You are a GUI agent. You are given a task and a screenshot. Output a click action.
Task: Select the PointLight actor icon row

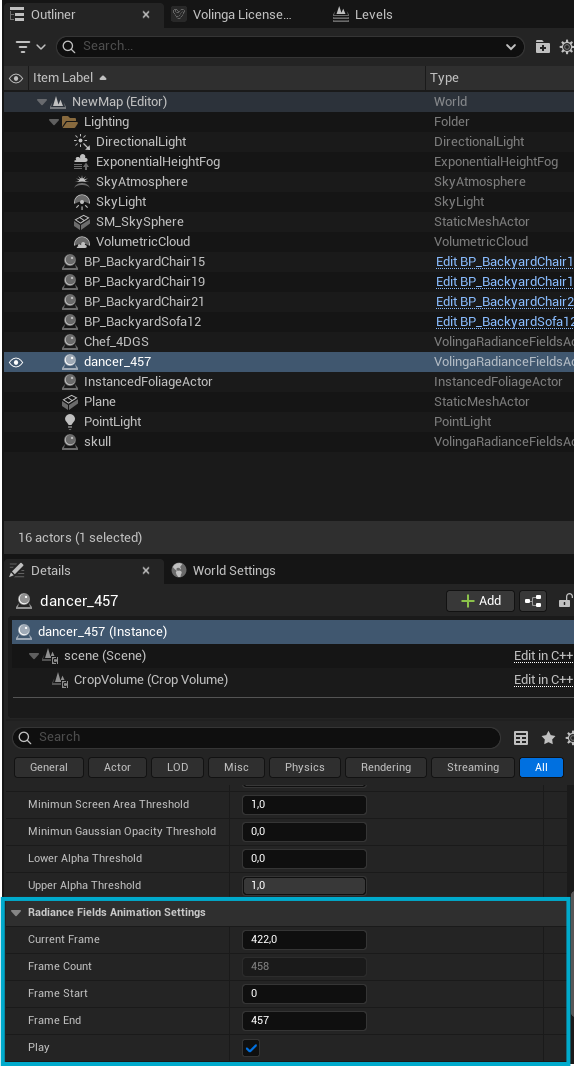69,421
